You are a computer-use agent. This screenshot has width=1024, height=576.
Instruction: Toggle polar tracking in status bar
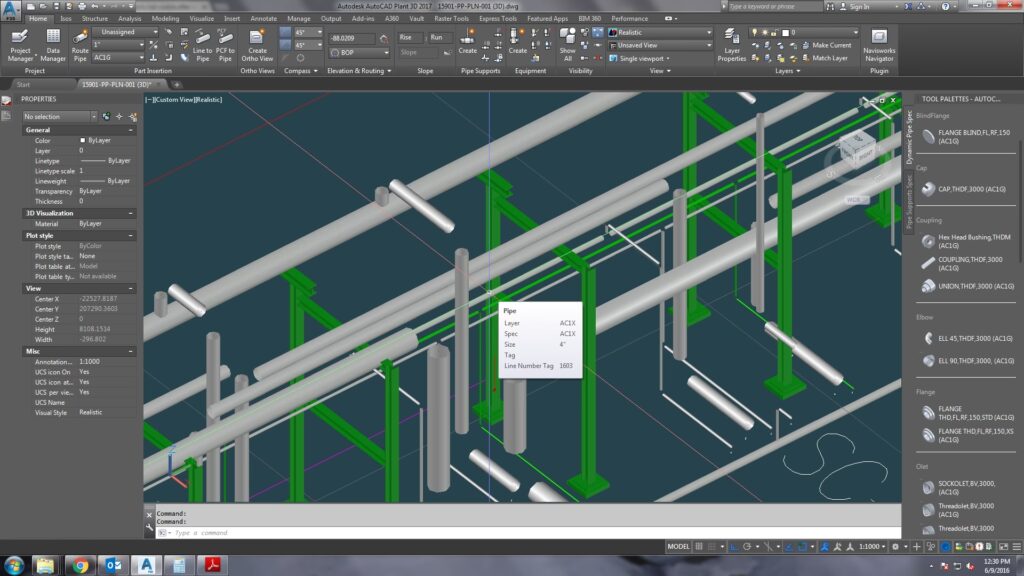pos(746,547)
